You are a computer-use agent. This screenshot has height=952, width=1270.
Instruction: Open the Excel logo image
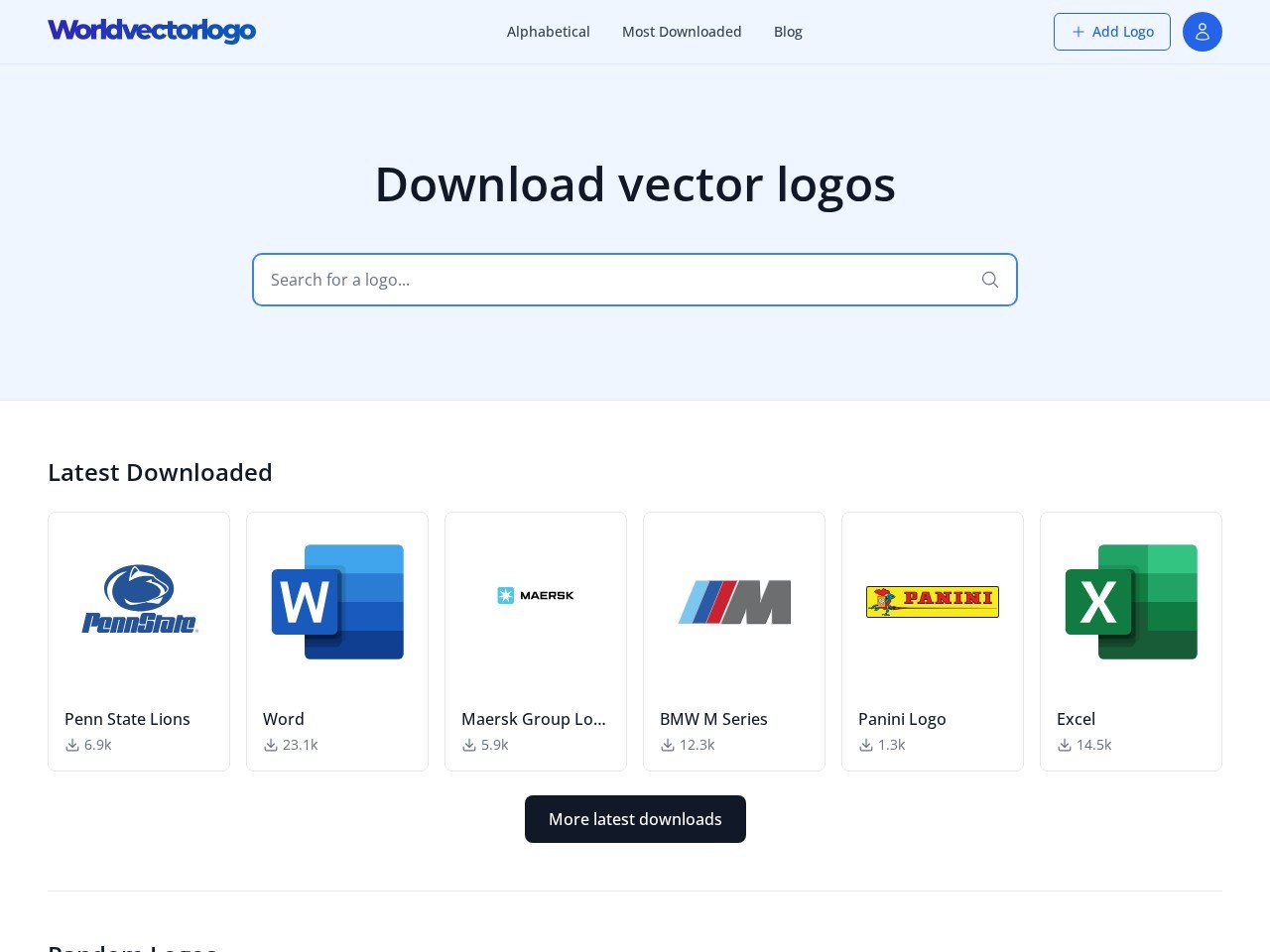(x=1131, y=602)
